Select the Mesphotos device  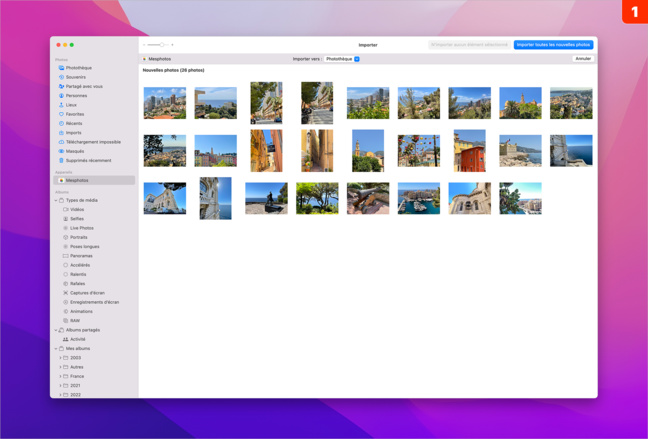click(x=77, y=180)
